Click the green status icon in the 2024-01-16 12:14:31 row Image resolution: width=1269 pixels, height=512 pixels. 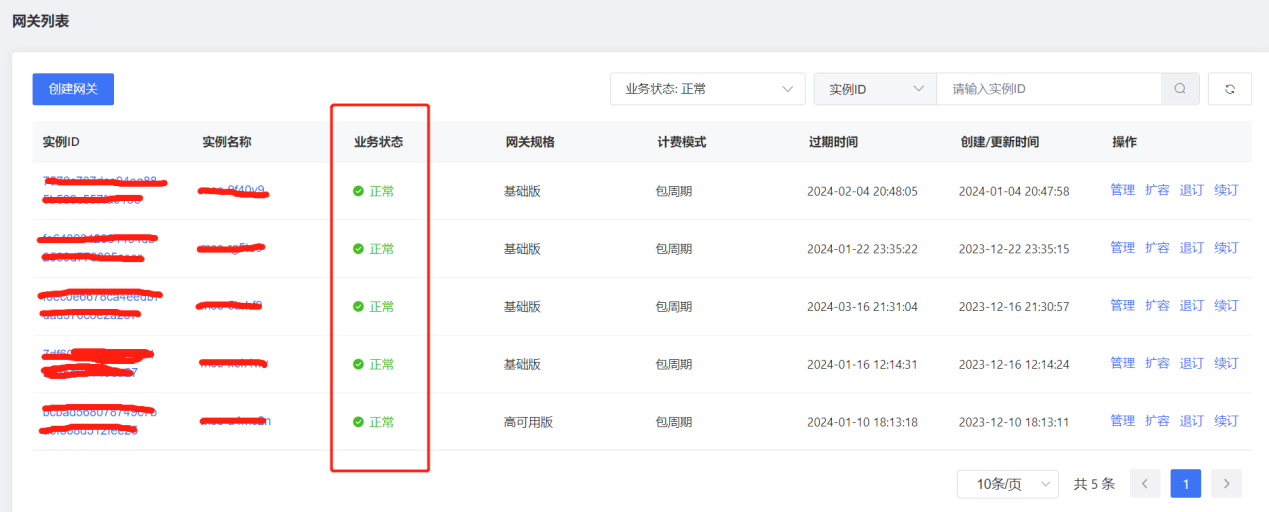point(359,364)
